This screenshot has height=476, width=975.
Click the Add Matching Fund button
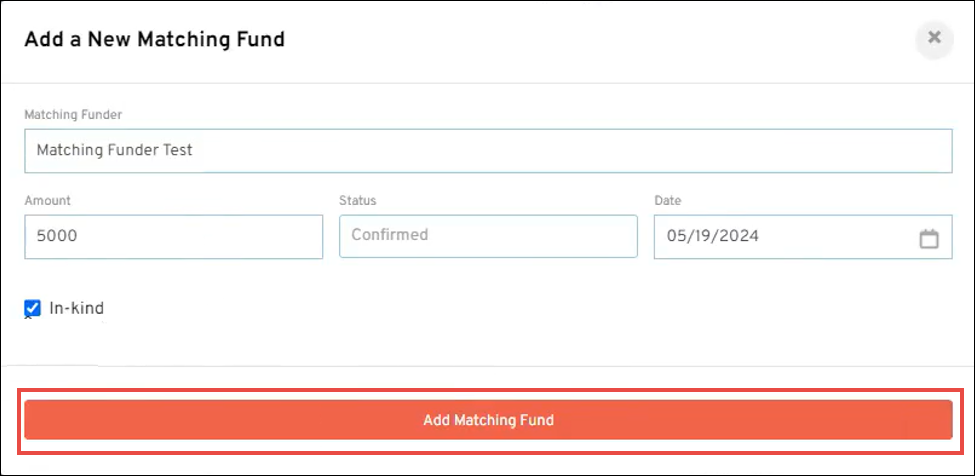[488, 420]
